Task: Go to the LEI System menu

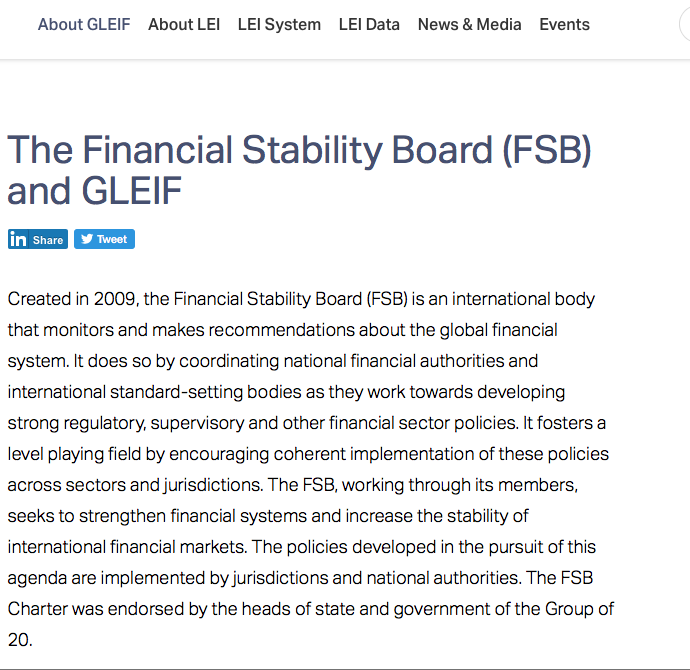Action: (x=279, y=24)
